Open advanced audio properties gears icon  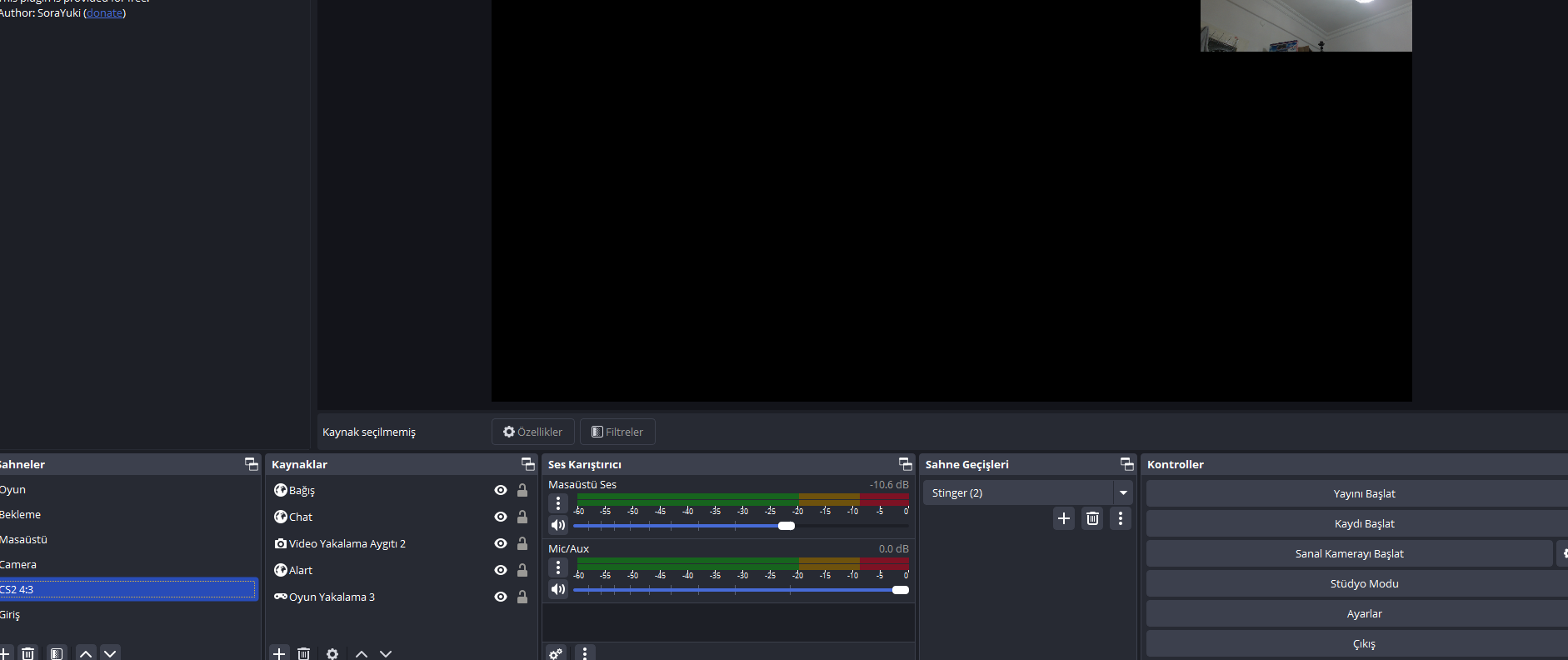556,653
